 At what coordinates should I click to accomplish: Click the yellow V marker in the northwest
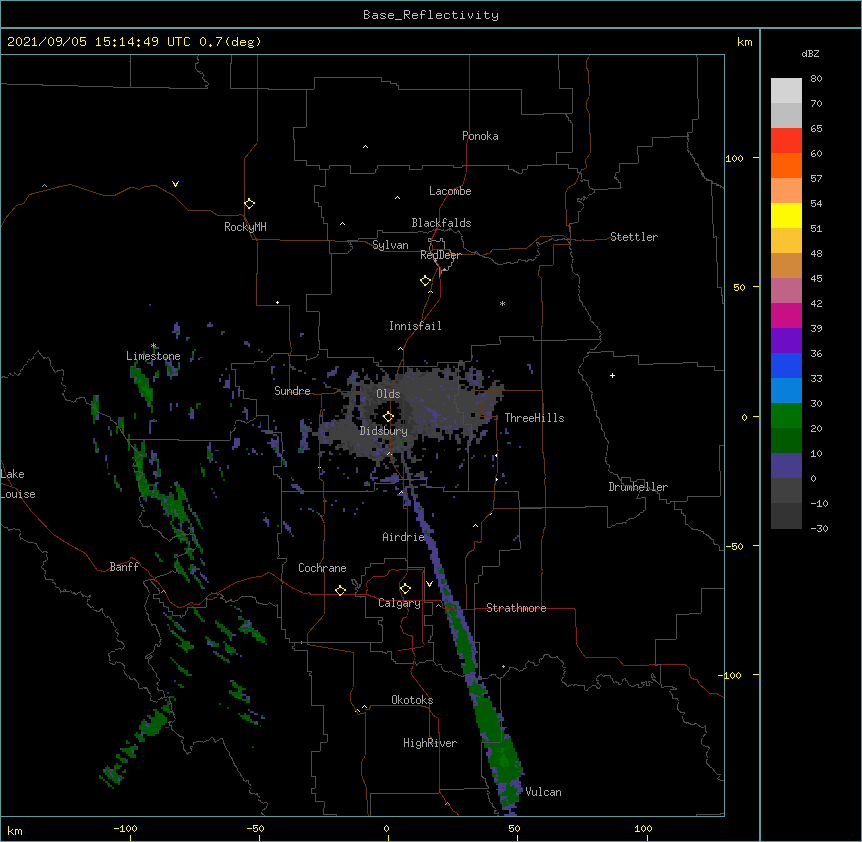coord(175,184)
